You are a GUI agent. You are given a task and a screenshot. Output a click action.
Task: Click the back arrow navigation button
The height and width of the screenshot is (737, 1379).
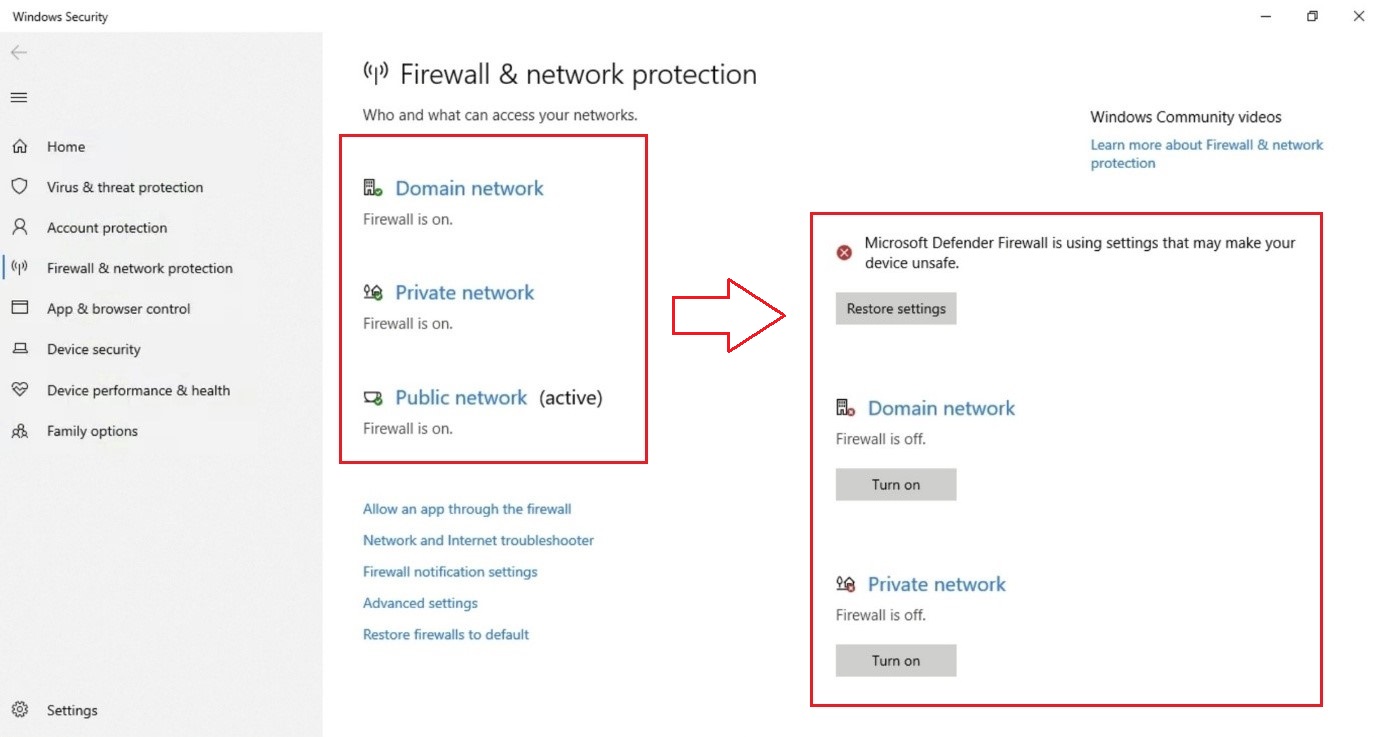click(x=18, y=52)
